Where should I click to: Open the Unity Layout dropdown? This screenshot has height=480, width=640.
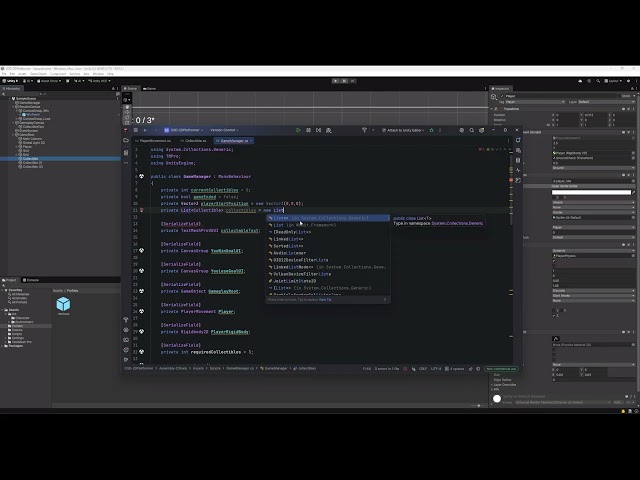pos(613,81)
